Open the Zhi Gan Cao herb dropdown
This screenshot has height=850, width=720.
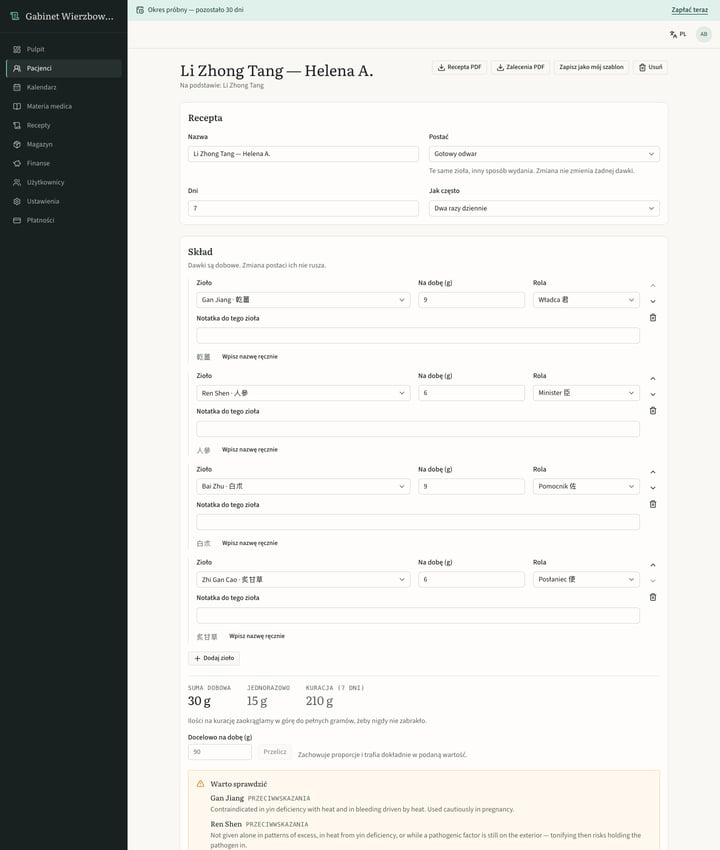coord(303,579)
